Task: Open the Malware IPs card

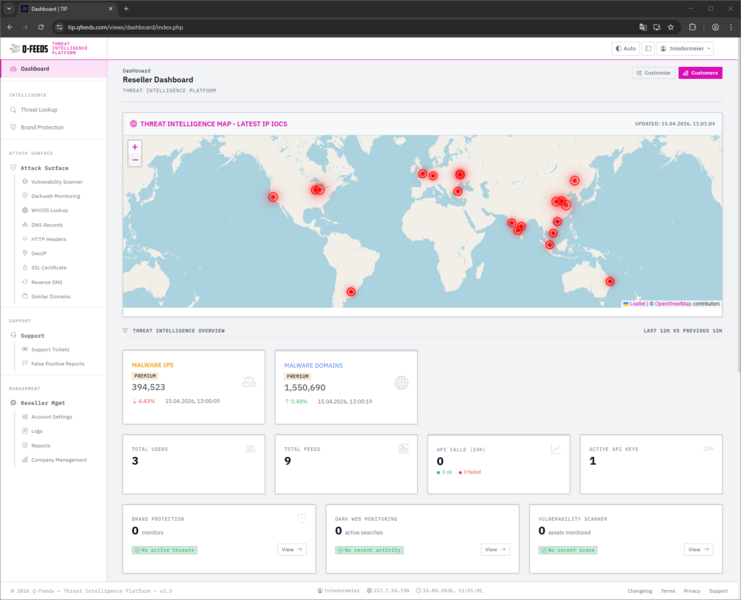Action: [194, 387]
